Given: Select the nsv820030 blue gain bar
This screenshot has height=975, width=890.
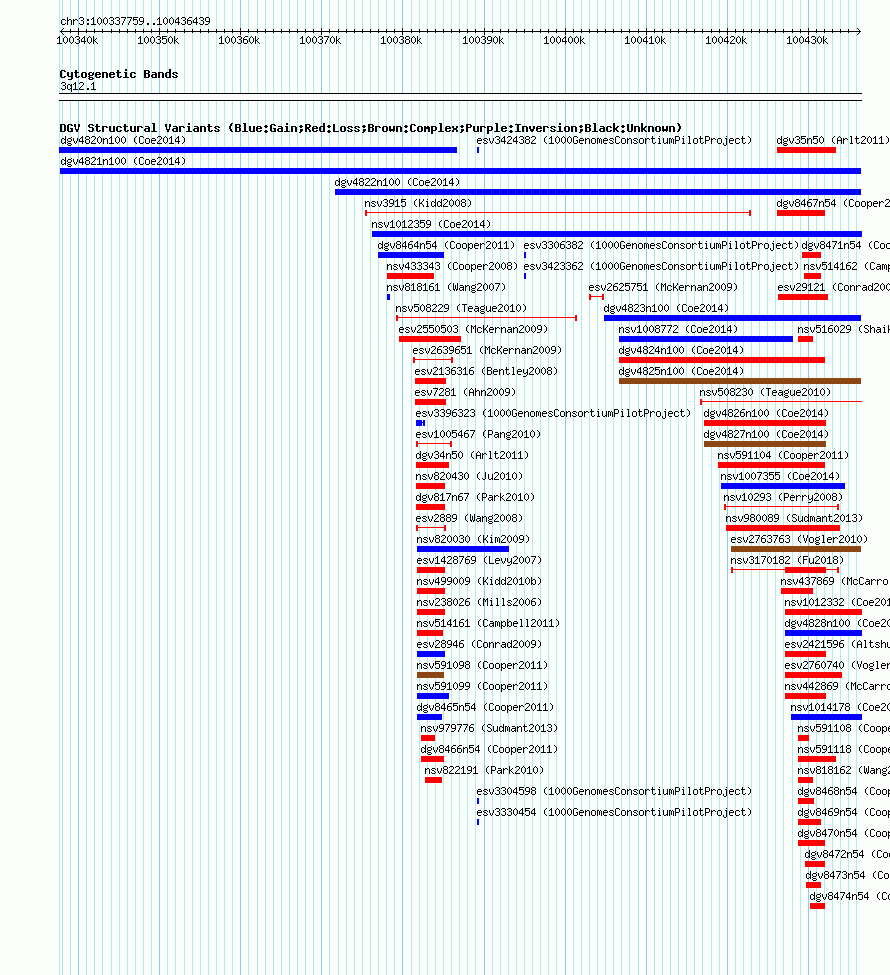Looking at the screenshot, I should tap(463, 549).
